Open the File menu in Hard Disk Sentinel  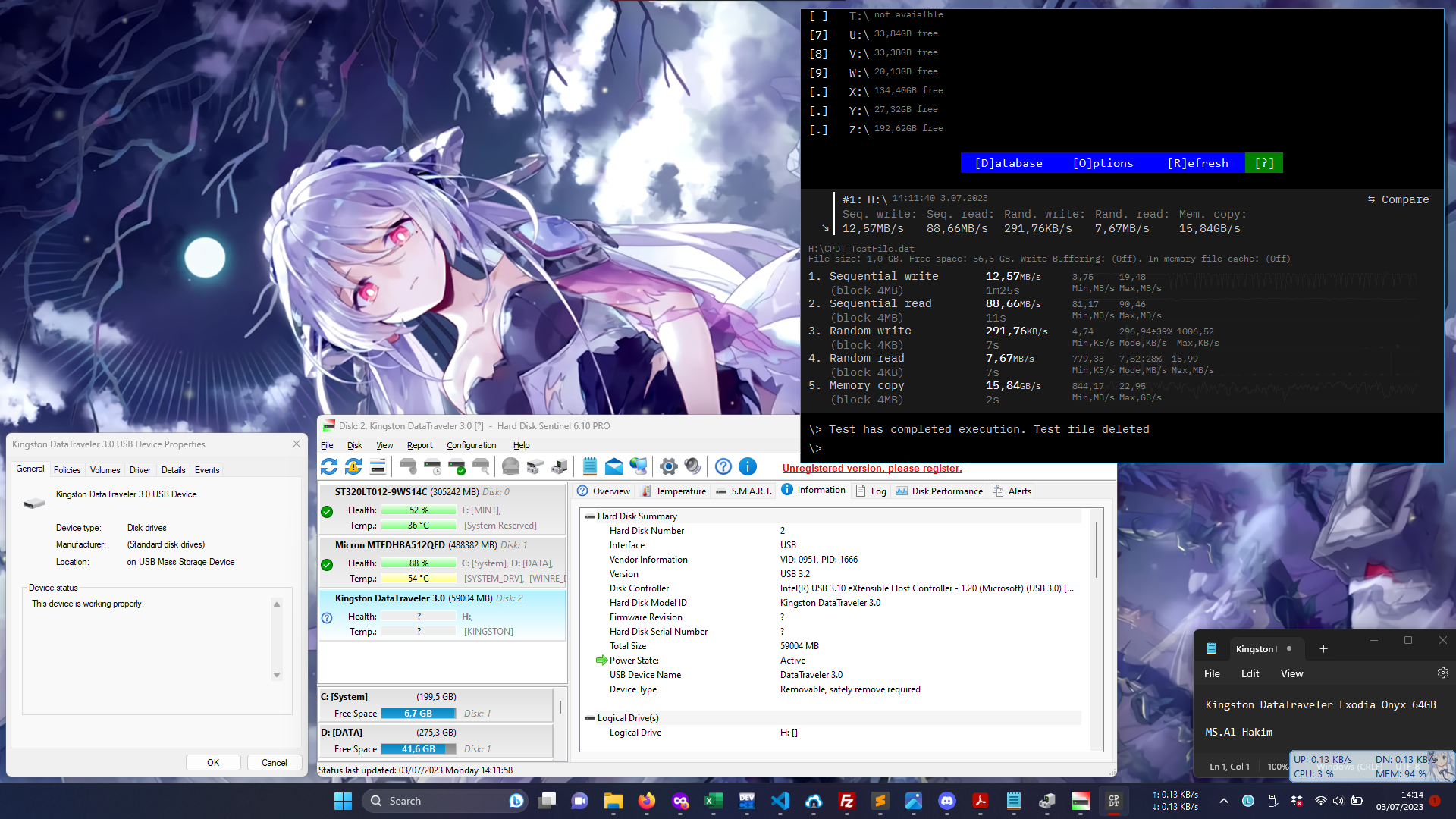[327, 445]
